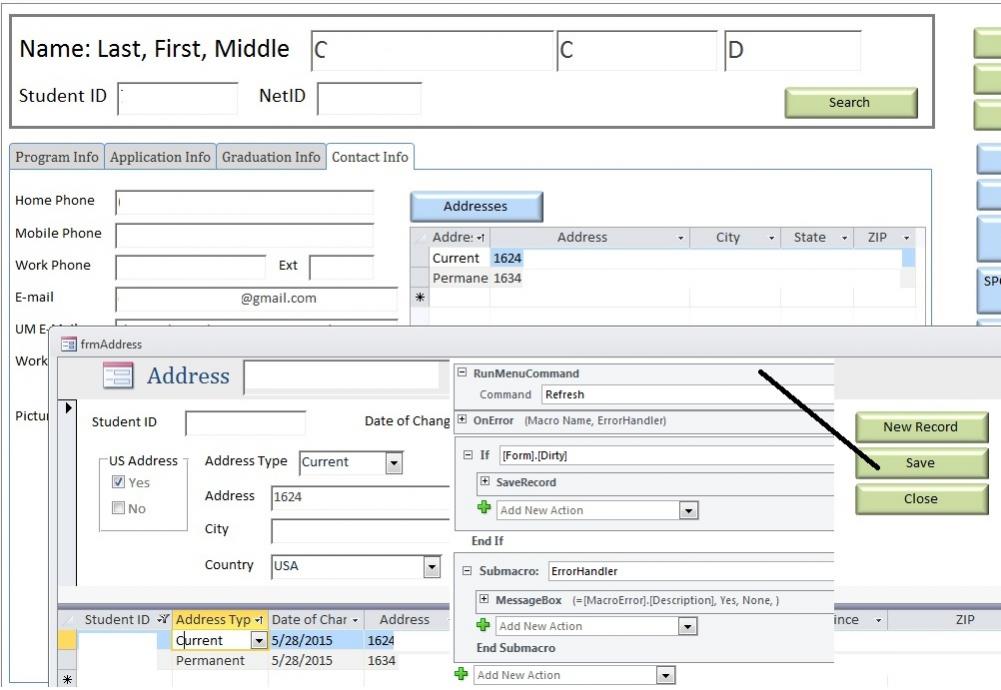Click the ZIP column header in bottom datasheet
Image resolution: width=1001 pixels, height=690 pixels.
[965, 620]
